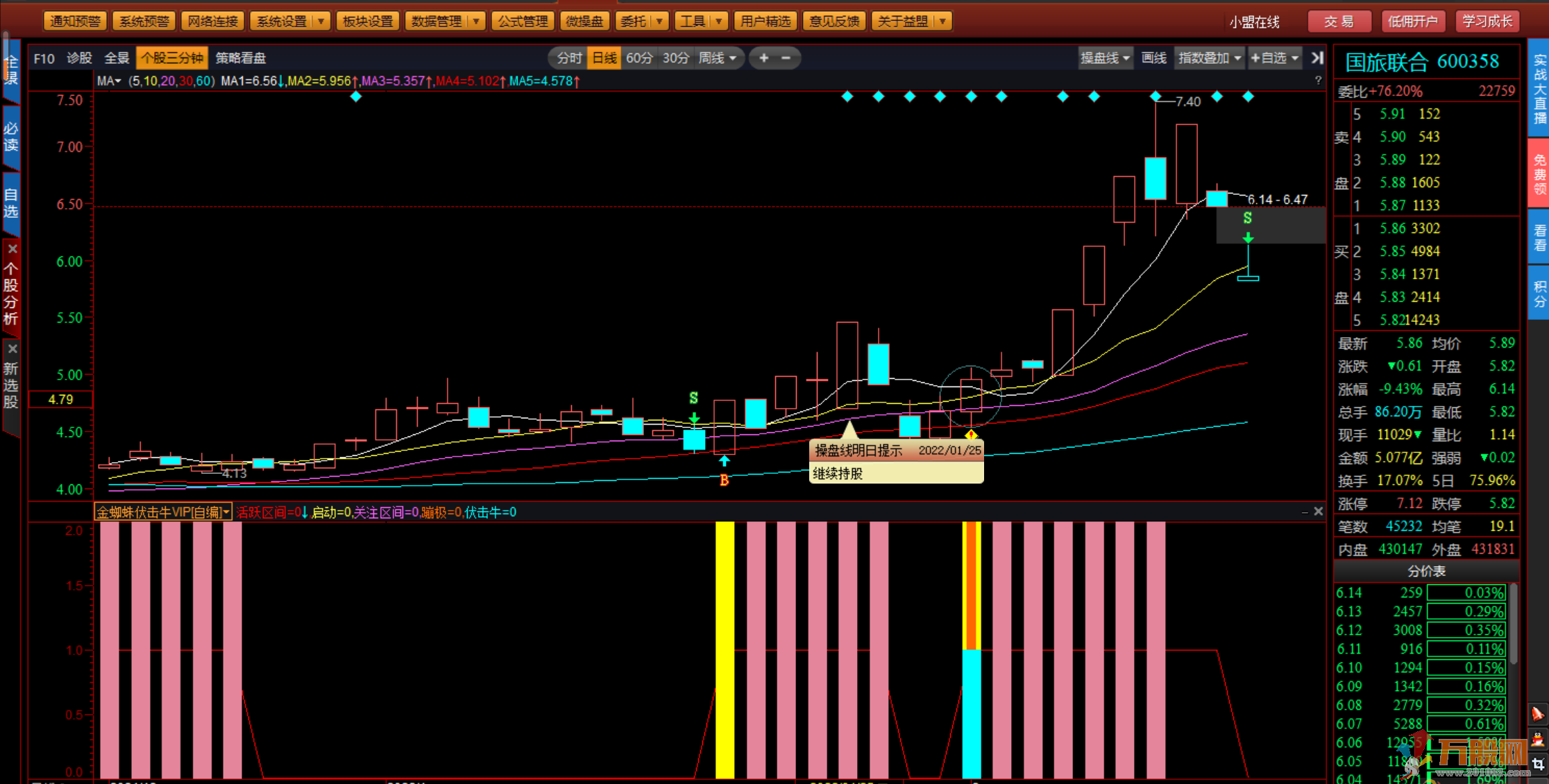1549x784 pixels.
Task: Click the screenshot crop icon bottom right
Action: [x=1538, y=765]
